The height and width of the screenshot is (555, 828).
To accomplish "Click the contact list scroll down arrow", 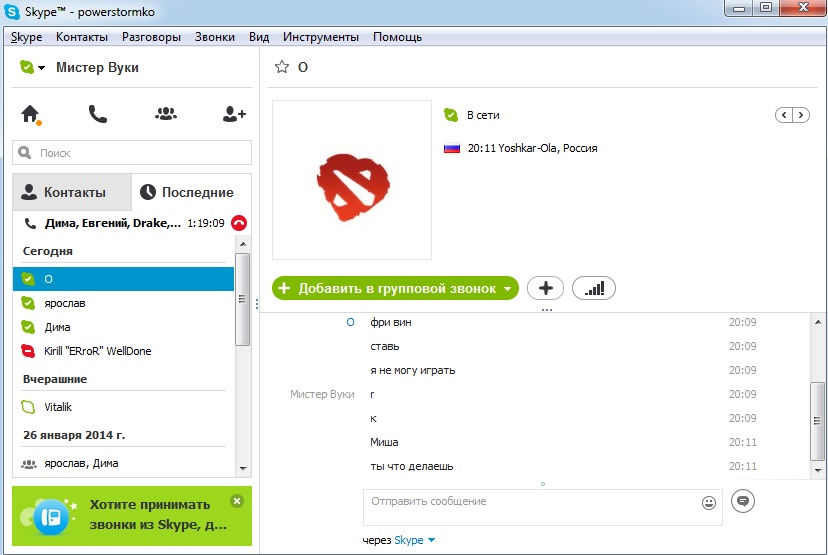I will point(243,468).
